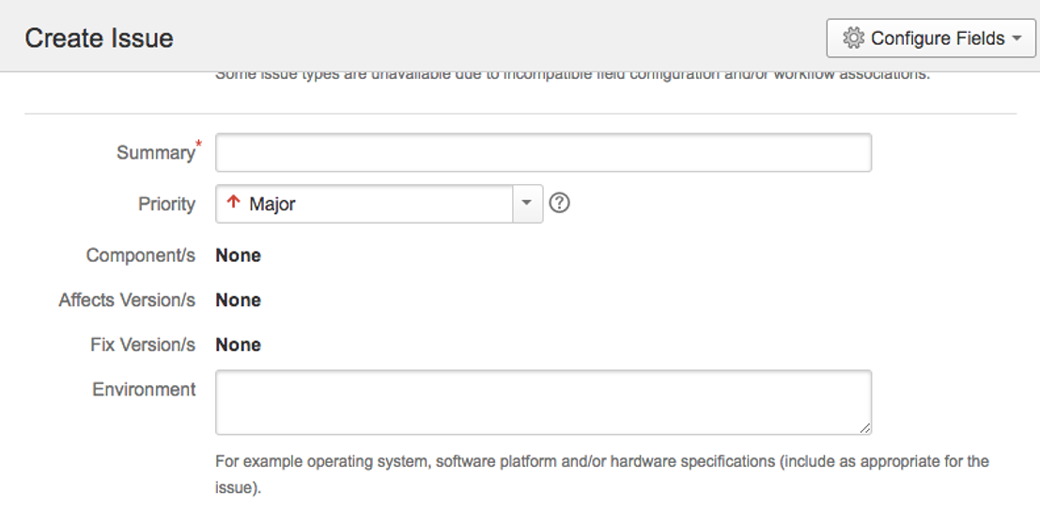The image size is (1040, 510).
Task: Click the Environment field label
Action: [x=144, y=389]
